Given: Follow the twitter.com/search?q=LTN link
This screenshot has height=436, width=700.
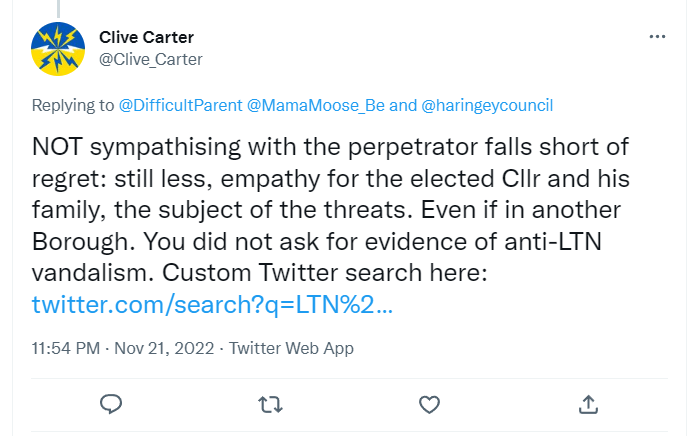Looking at the screenshot, I should click(x=212, y=304).
